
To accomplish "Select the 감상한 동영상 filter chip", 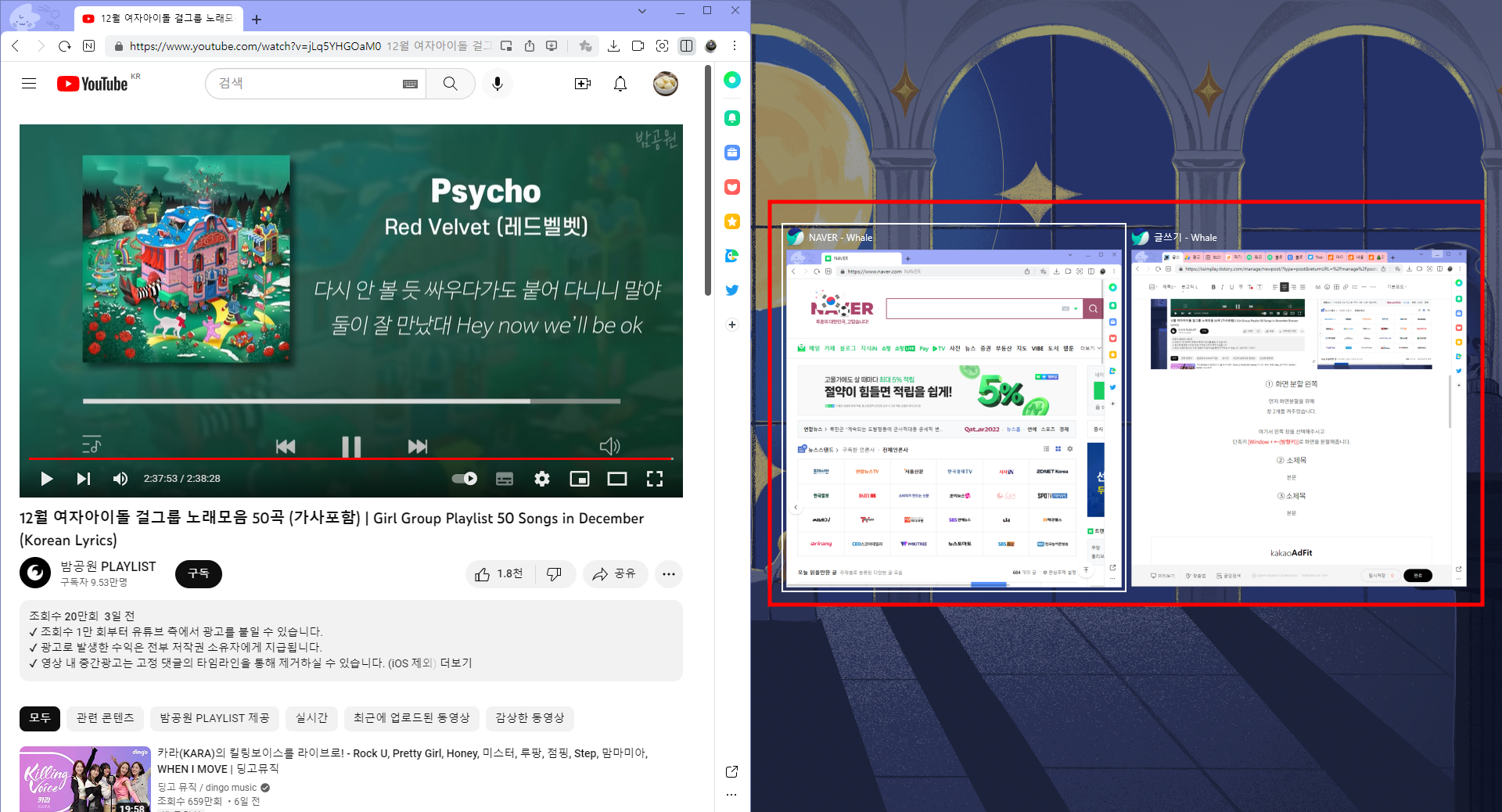I will (x=530, y=718).
